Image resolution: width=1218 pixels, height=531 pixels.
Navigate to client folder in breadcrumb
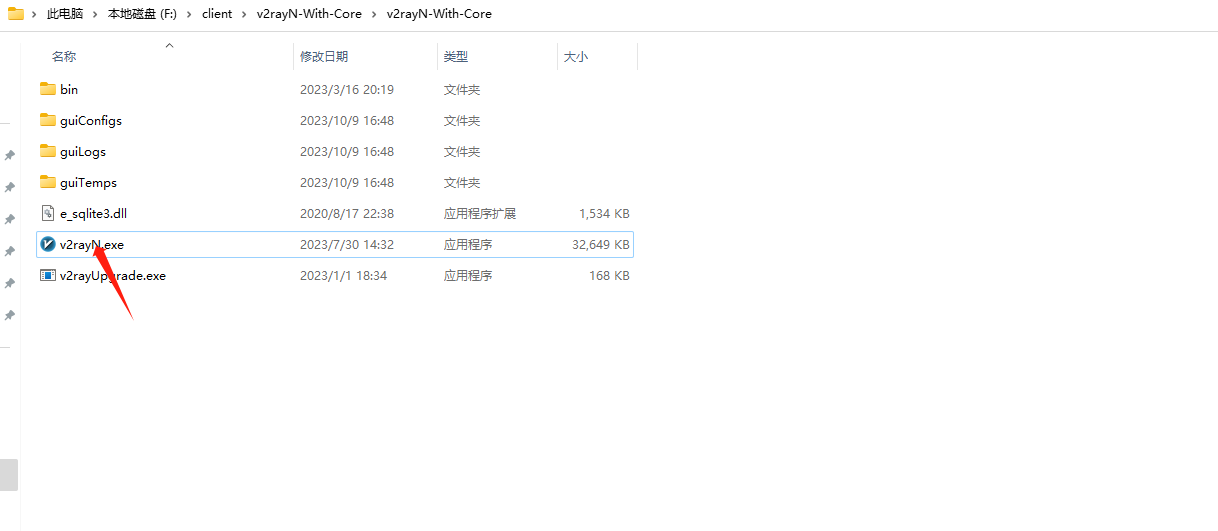(217, 14)
